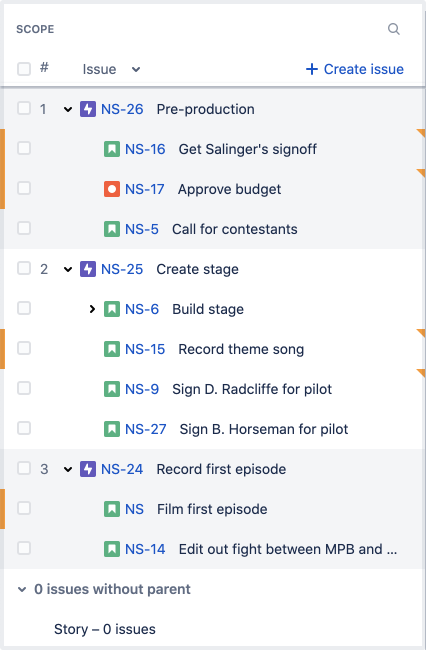Screen dimensions: 426x650
Task: Click the story icon beside NS-16
Action: (x=112, y=149)
